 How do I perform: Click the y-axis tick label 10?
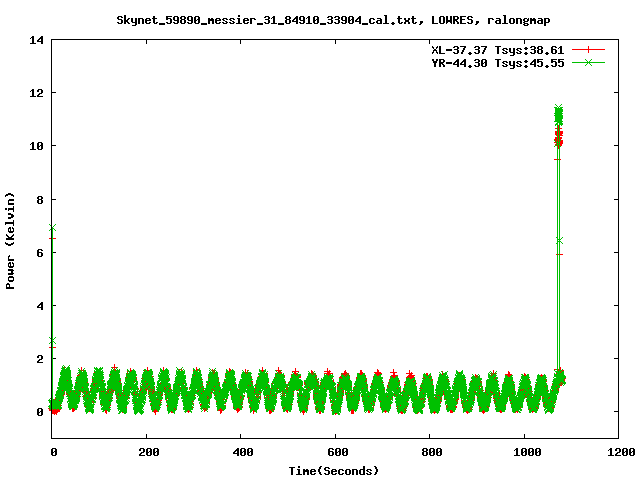click(36, 146)
